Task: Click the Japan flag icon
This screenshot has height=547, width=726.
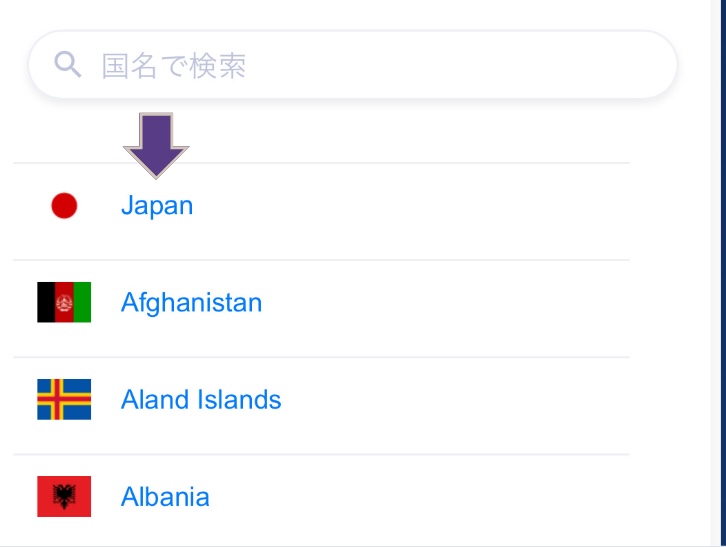Action: click(64, 206)
